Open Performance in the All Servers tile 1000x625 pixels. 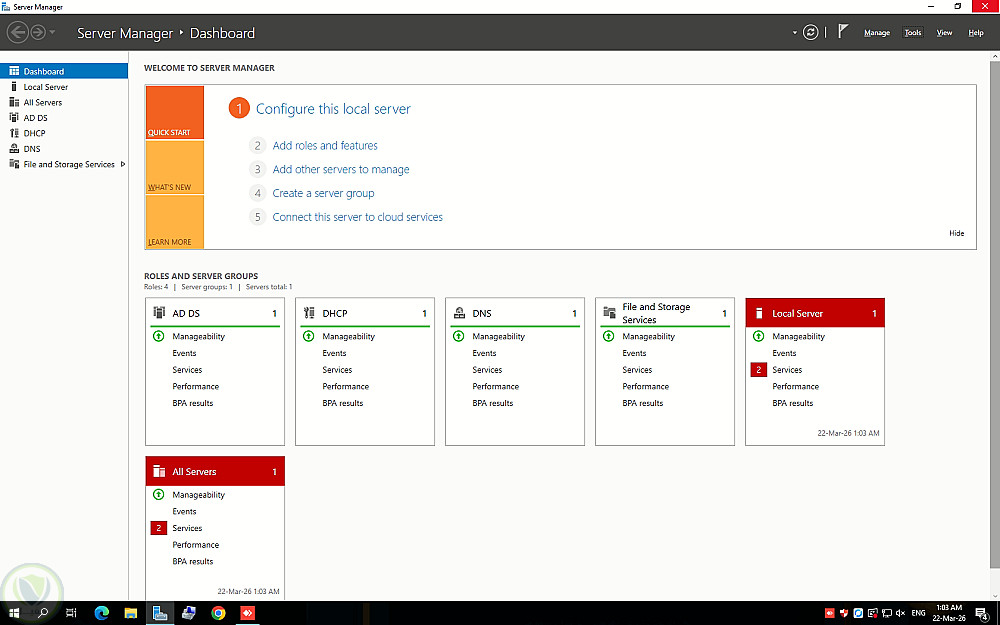(x=196, y=545)
